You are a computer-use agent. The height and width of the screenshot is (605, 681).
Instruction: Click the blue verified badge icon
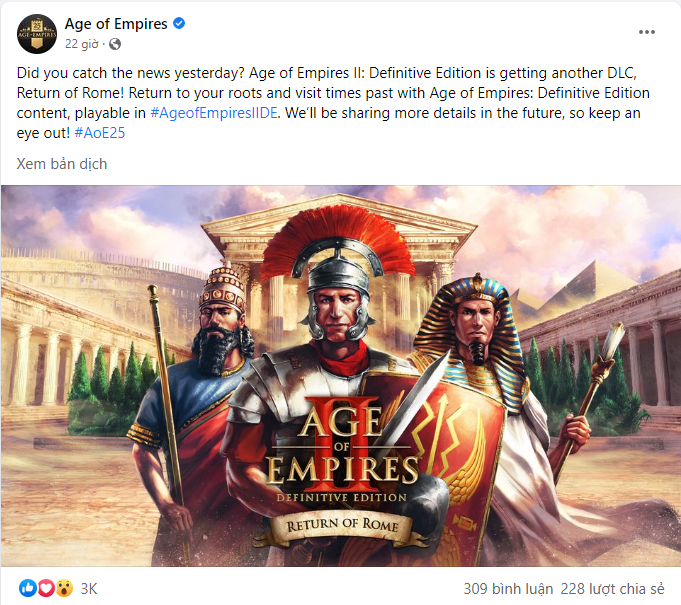[179, 23]
